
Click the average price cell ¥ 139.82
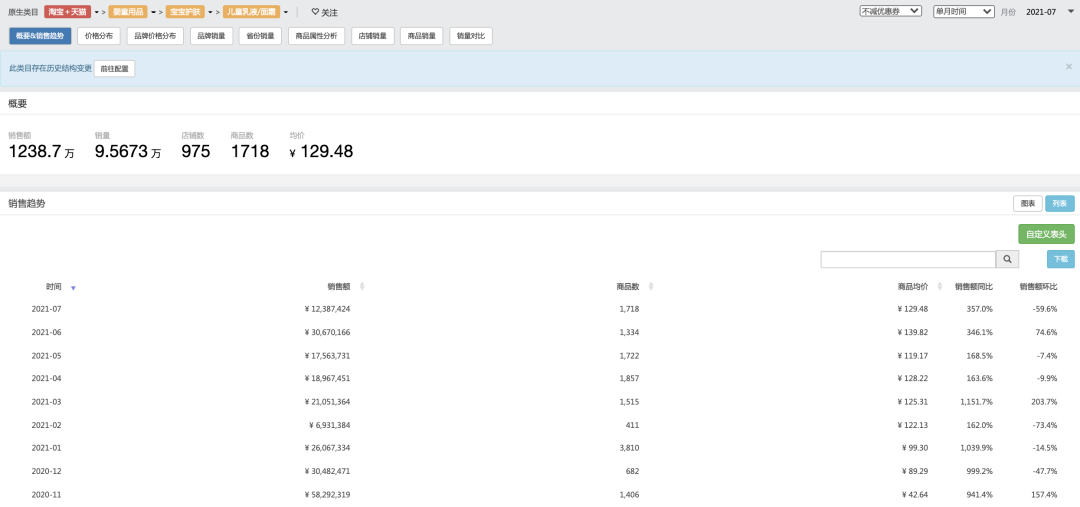[913, 333]
